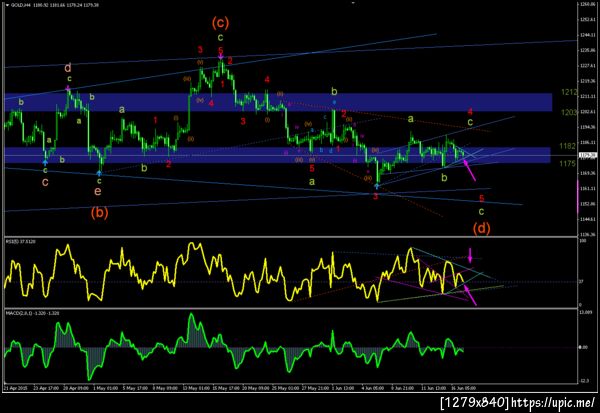
Task: Click the 16 Jun 05:00 time axis label
Action: click(463, 388)
